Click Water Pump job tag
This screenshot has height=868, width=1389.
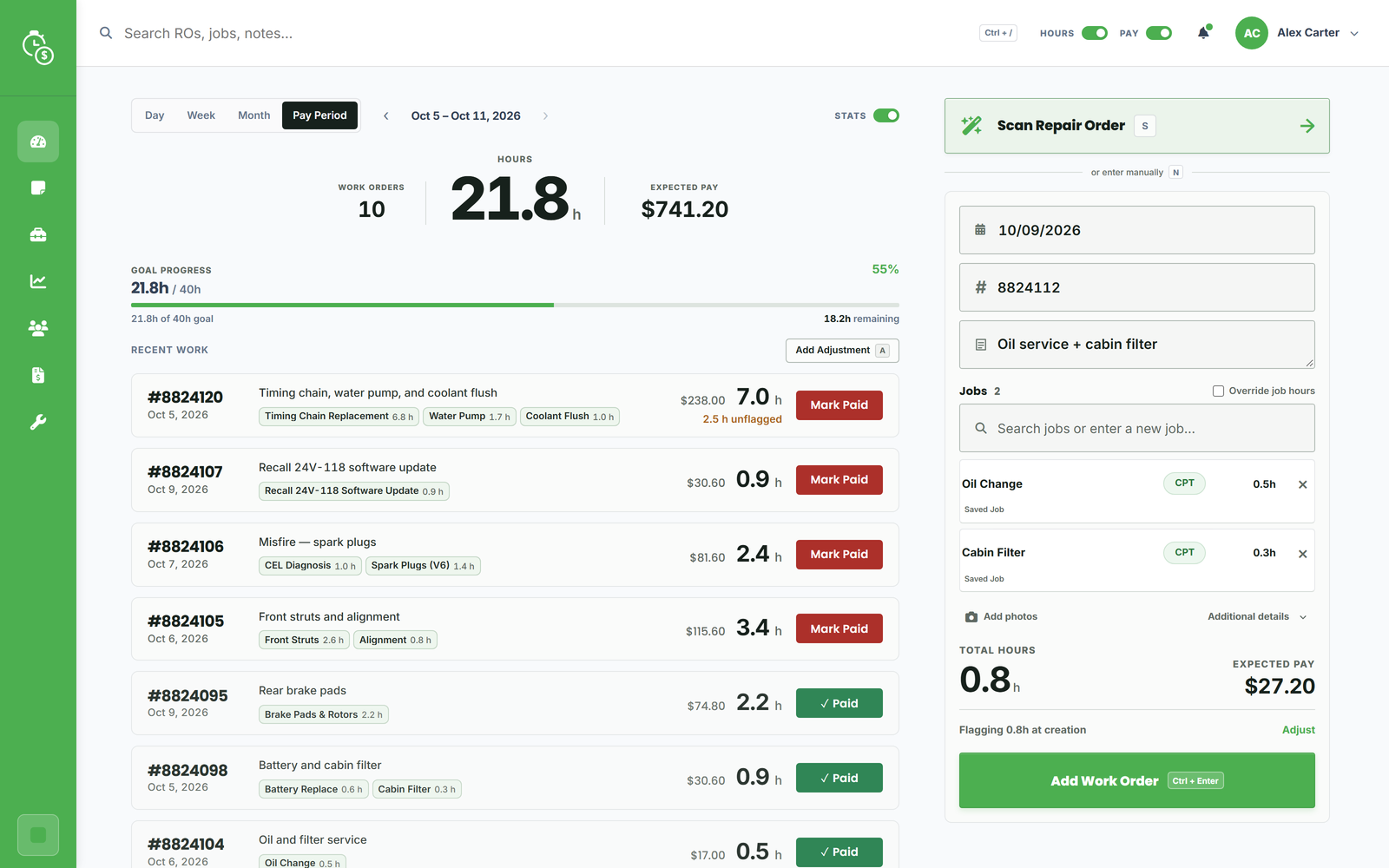[470, 417]
